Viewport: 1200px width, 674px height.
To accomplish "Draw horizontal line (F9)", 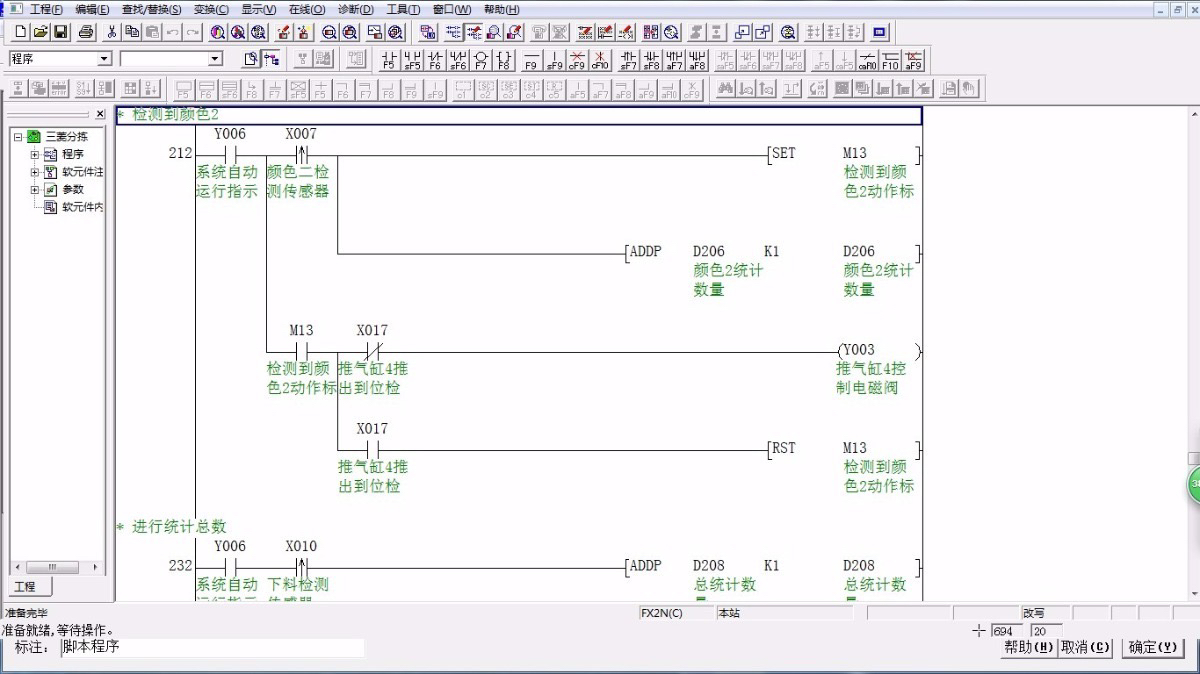I will 531,59.
